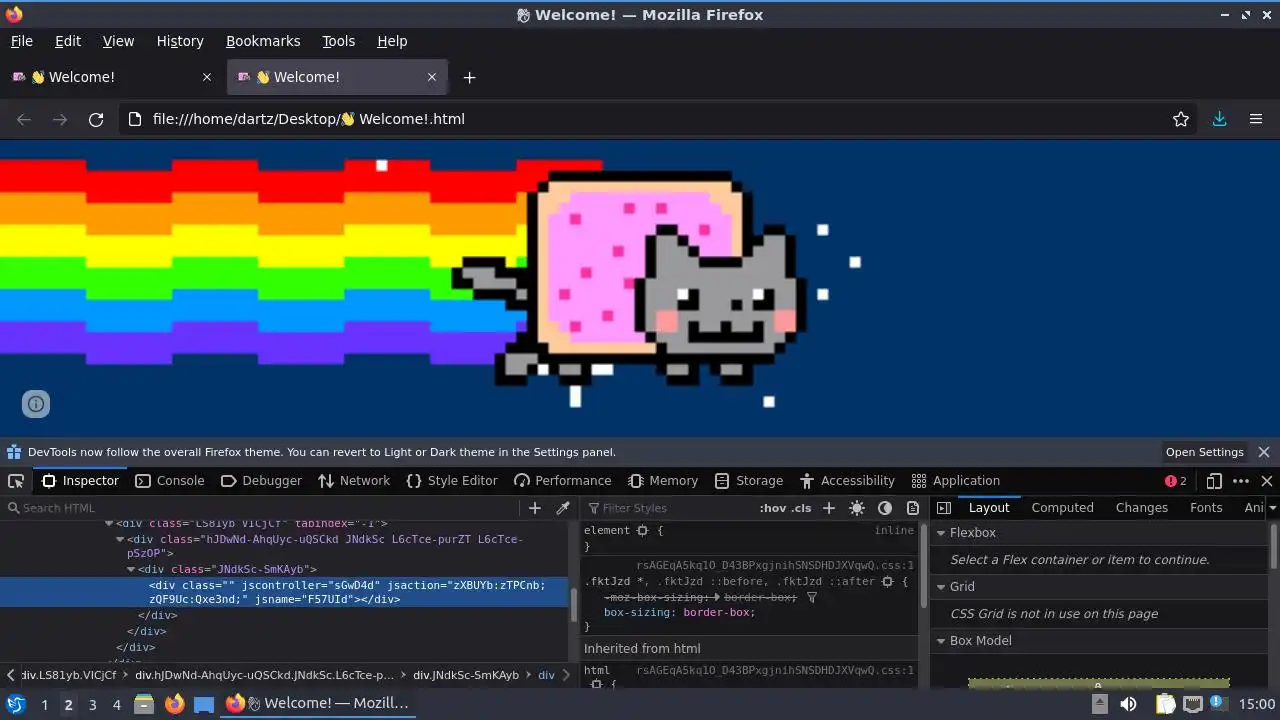This screenshot has height=720, width=1280.
Task: Open the Style Editor panel
Action: 452,481
